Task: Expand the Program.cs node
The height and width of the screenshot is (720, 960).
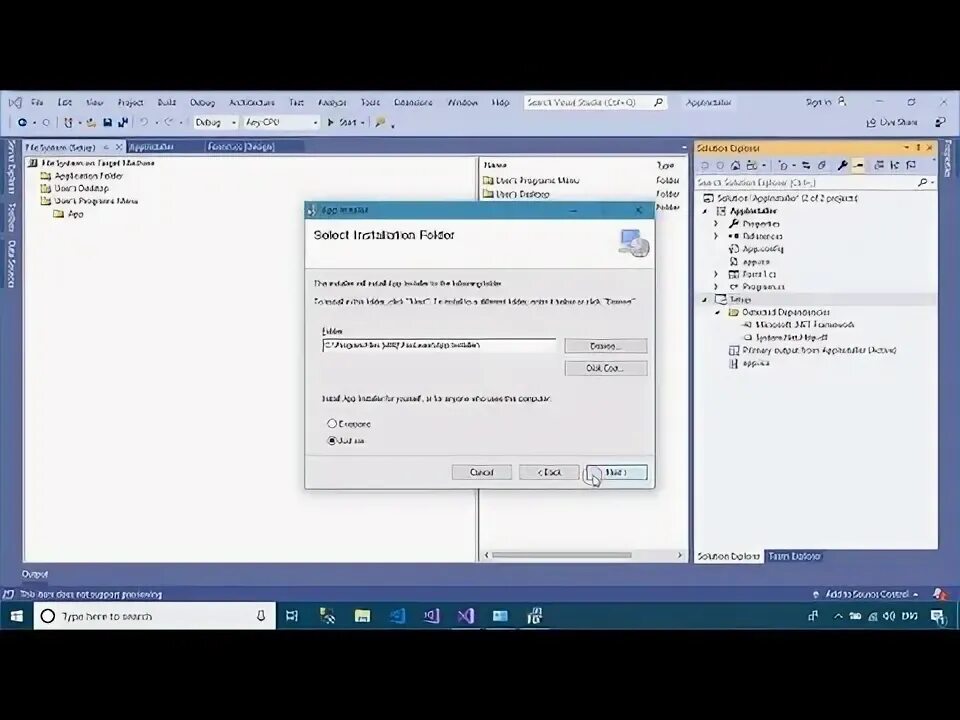Action: [x=716, y=287]
